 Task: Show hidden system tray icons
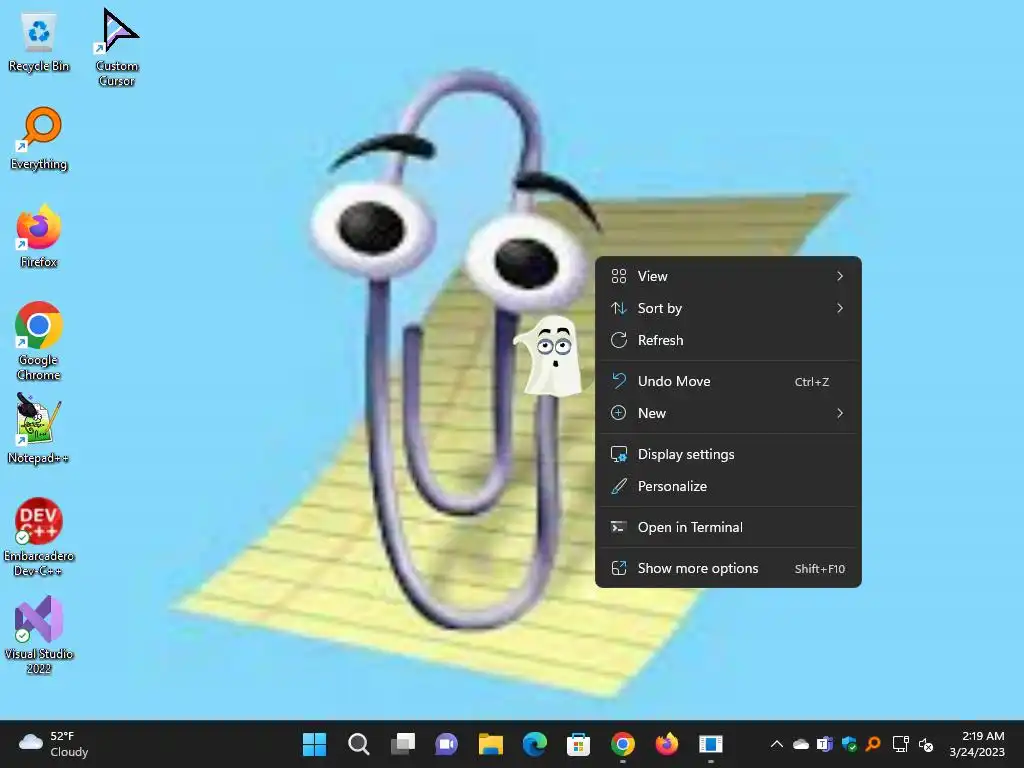776,744
